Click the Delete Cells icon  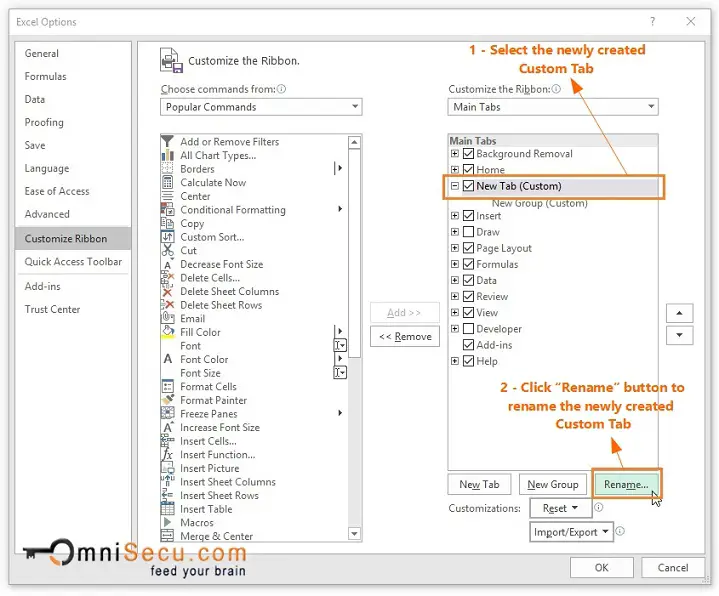(x=167, y=277)
